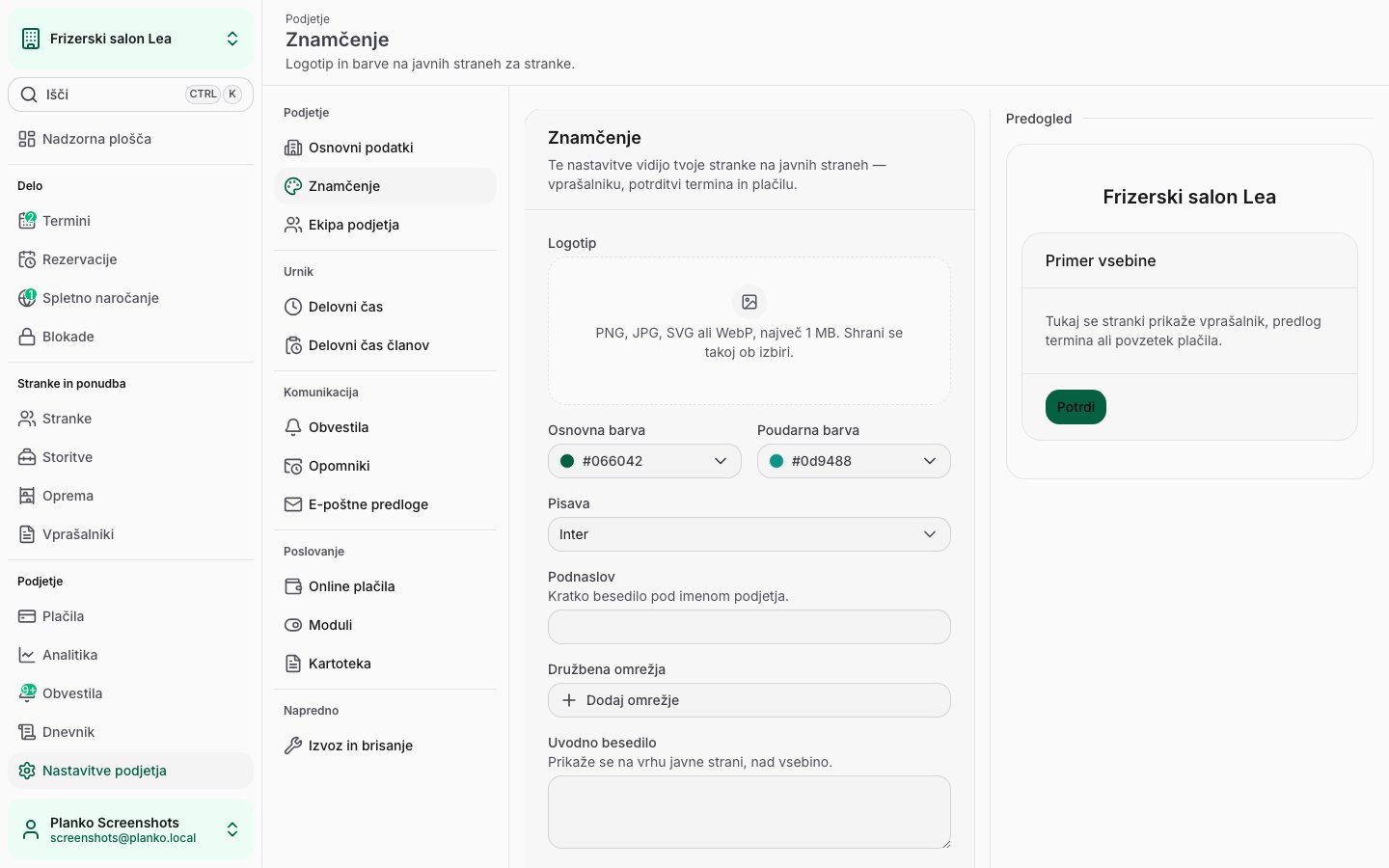This screenshot has width=1389, height=868.
Task: Click the Dodaj omrežje button
Action: point(749,700)
